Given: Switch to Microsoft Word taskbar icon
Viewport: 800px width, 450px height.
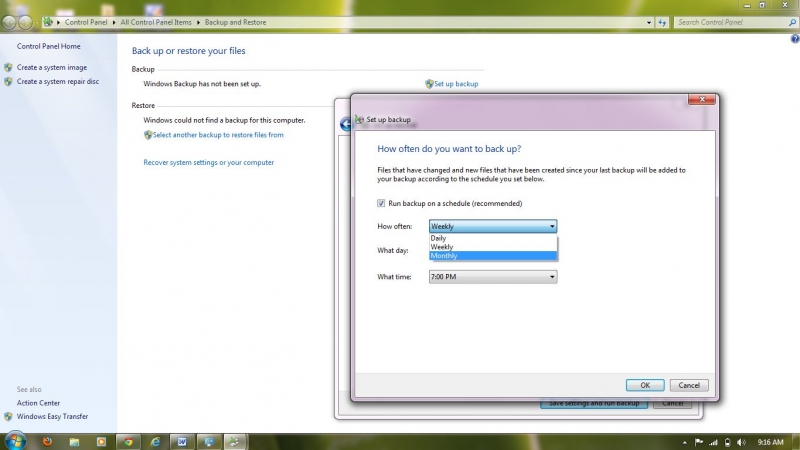Looking at the screenshot, I should click(x=182, y=441).
